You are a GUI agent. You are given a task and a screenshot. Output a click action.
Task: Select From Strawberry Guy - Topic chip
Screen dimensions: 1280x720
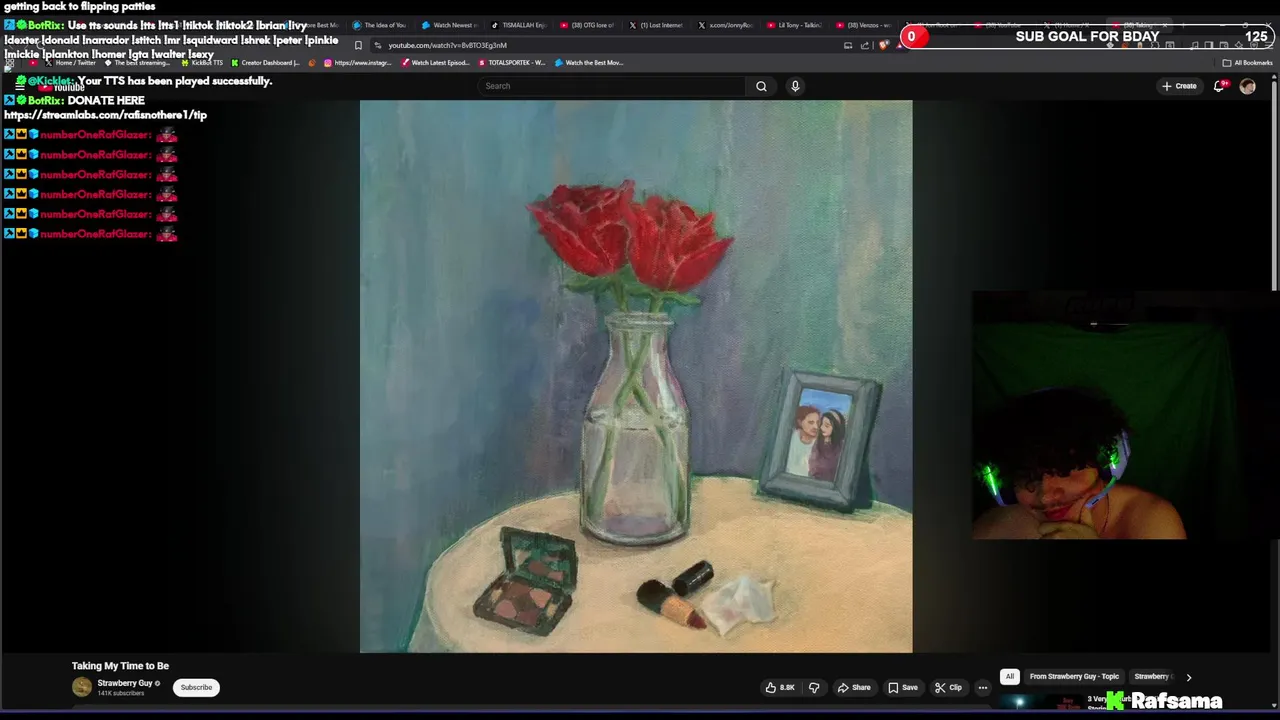1074,676
